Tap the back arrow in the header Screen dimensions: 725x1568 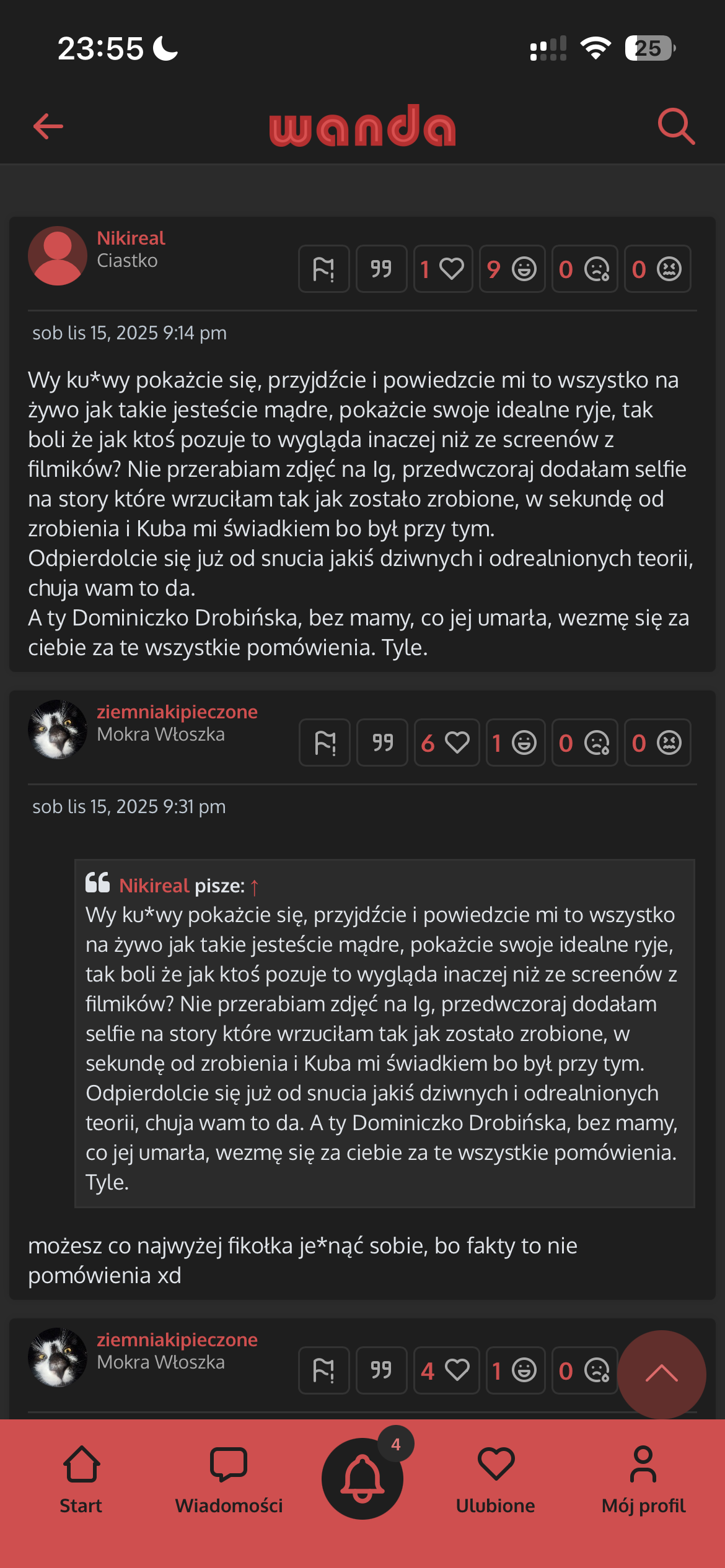coord(48,126)
